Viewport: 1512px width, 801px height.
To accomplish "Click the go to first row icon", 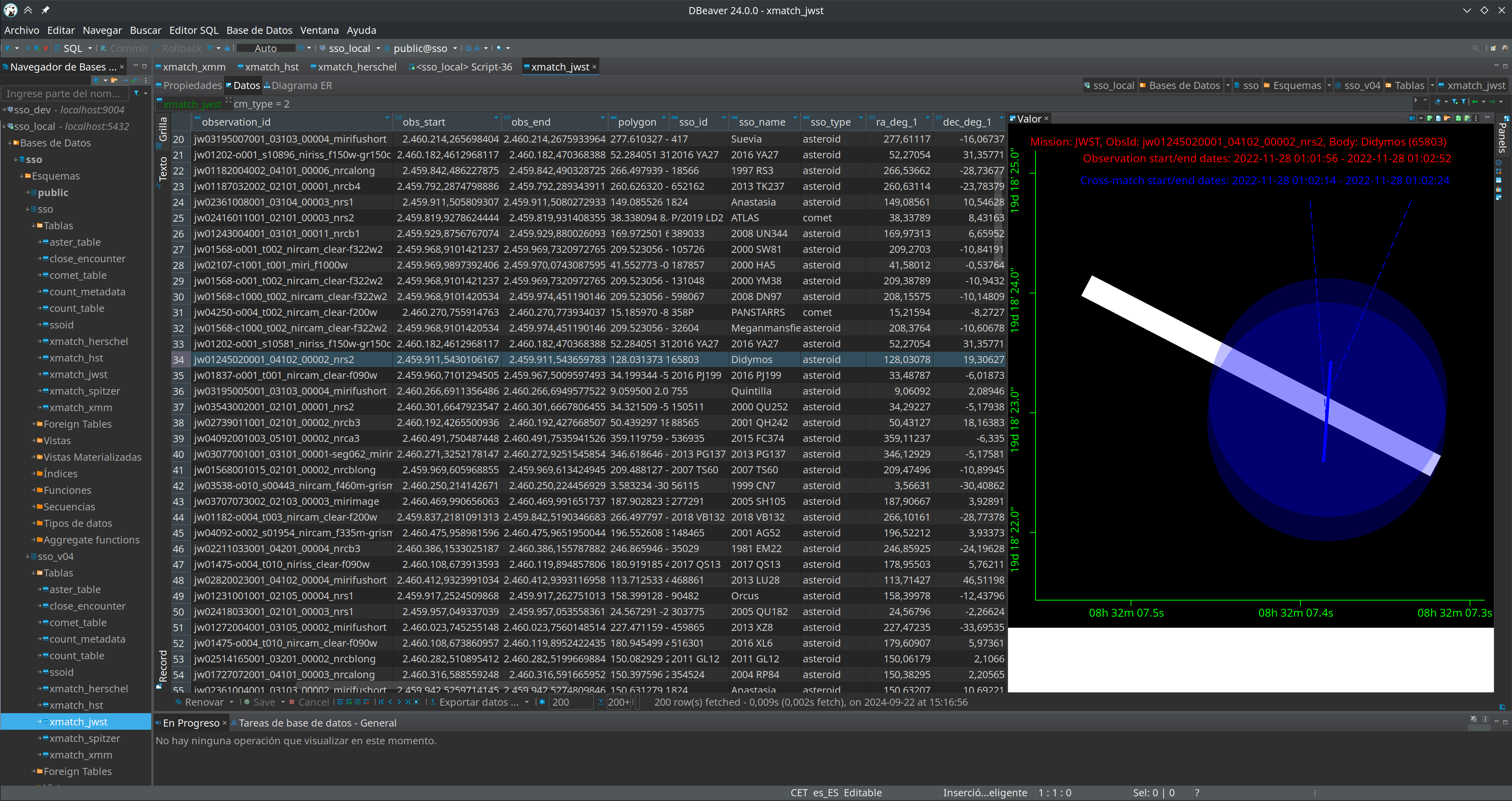I will click(x=382, y=702).
